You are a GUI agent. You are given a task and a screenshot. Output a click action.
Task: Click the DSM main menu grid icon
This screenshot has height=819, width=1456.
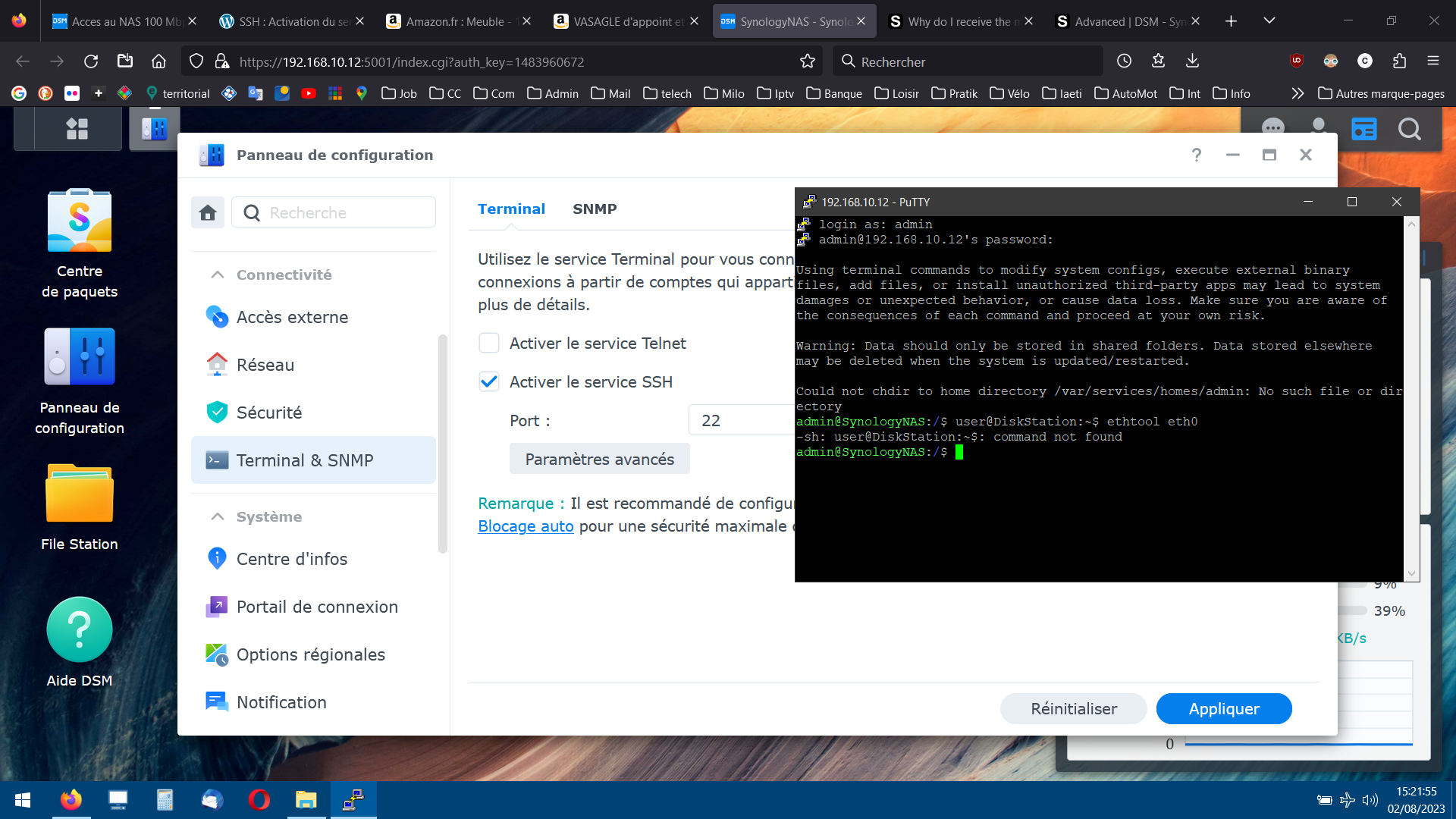[x=77, y=129]
